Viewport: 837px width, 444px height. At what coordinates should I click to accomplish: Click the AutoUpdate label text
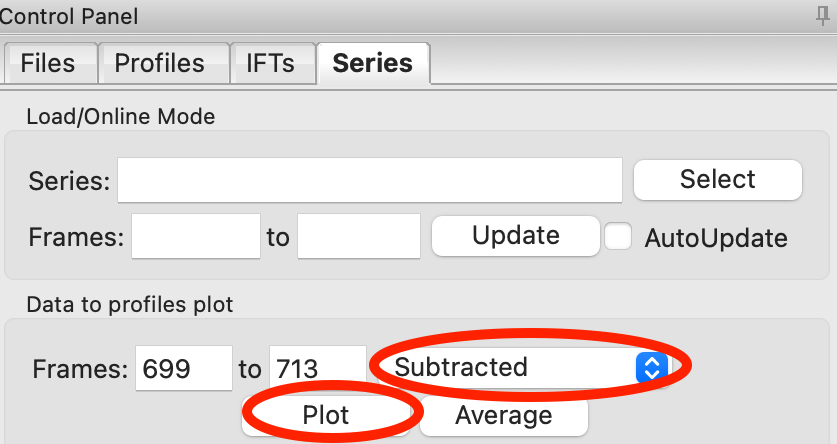click(716, 238)
